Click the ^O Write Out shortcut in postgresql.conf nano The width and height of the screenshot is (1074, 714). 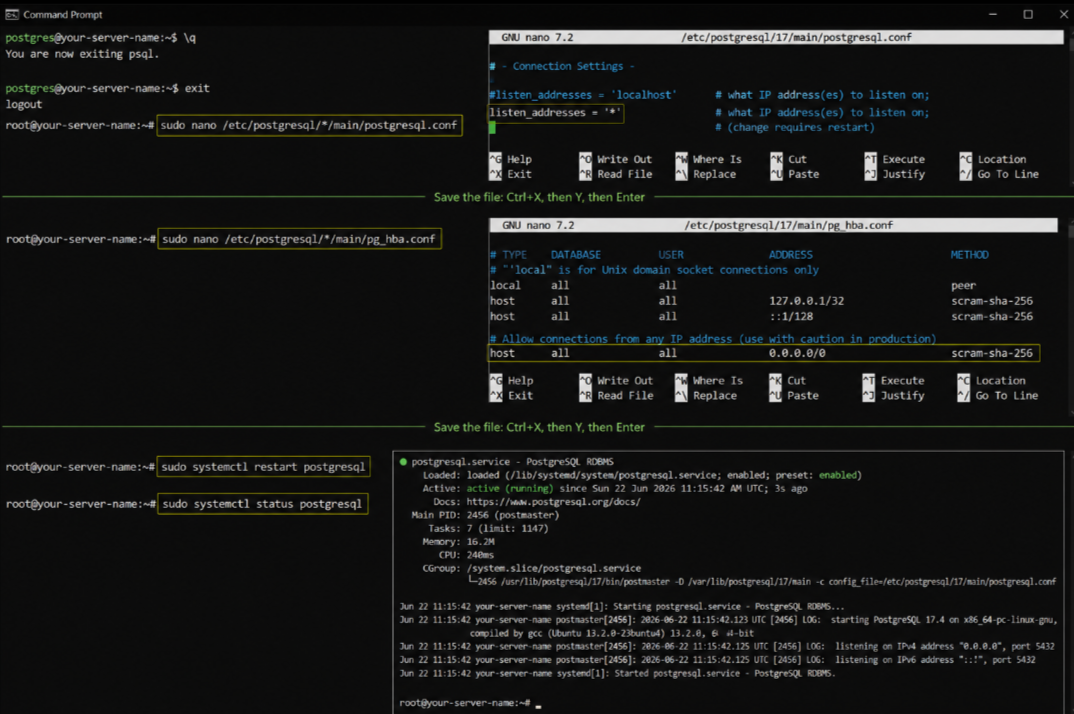coord(615,159)
